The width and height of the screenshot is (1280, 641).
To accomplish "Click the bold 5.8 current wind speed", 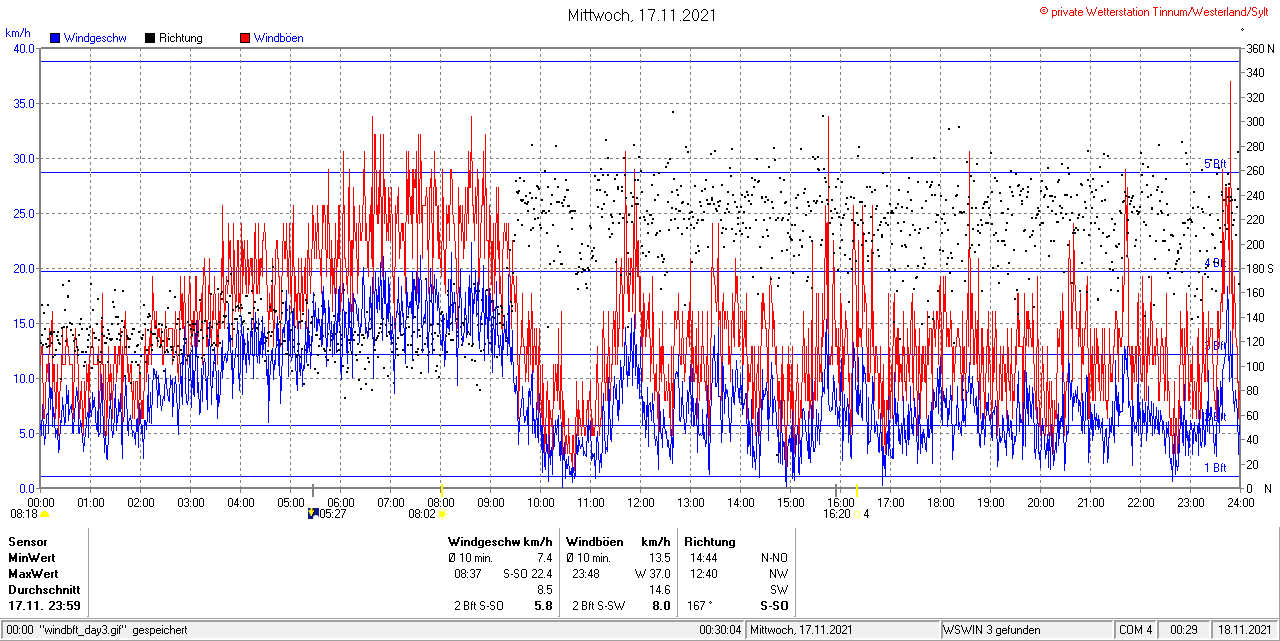I will click(543, 606).
